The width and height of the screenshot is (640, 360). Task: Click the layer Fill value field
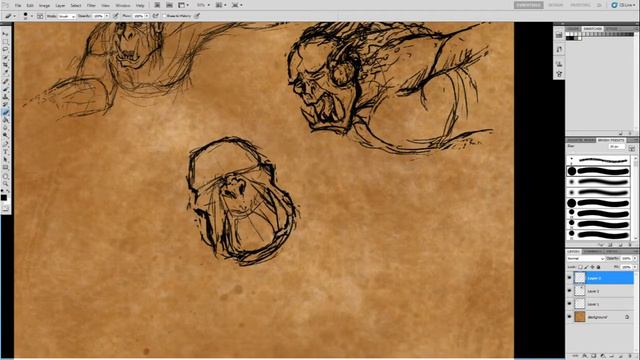[x=626, y=267]
